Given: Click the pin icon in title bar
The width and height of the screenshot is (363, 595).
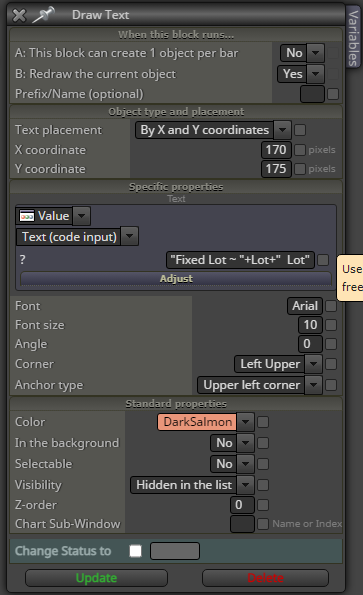Looking at the screenshot, I should [43, 15].
